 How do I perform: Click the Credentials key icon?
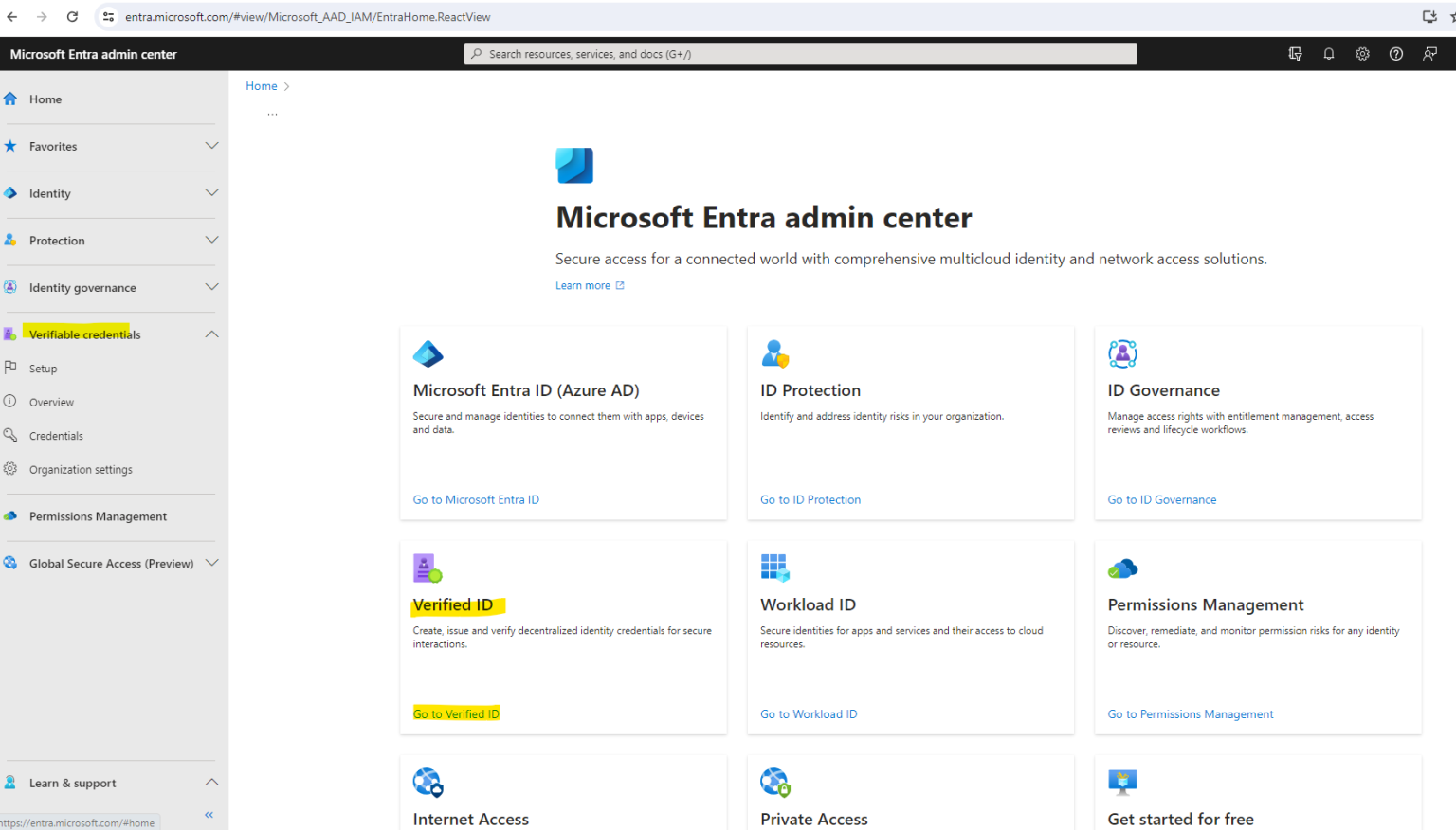pyautogui.click(x=10, y=435)
